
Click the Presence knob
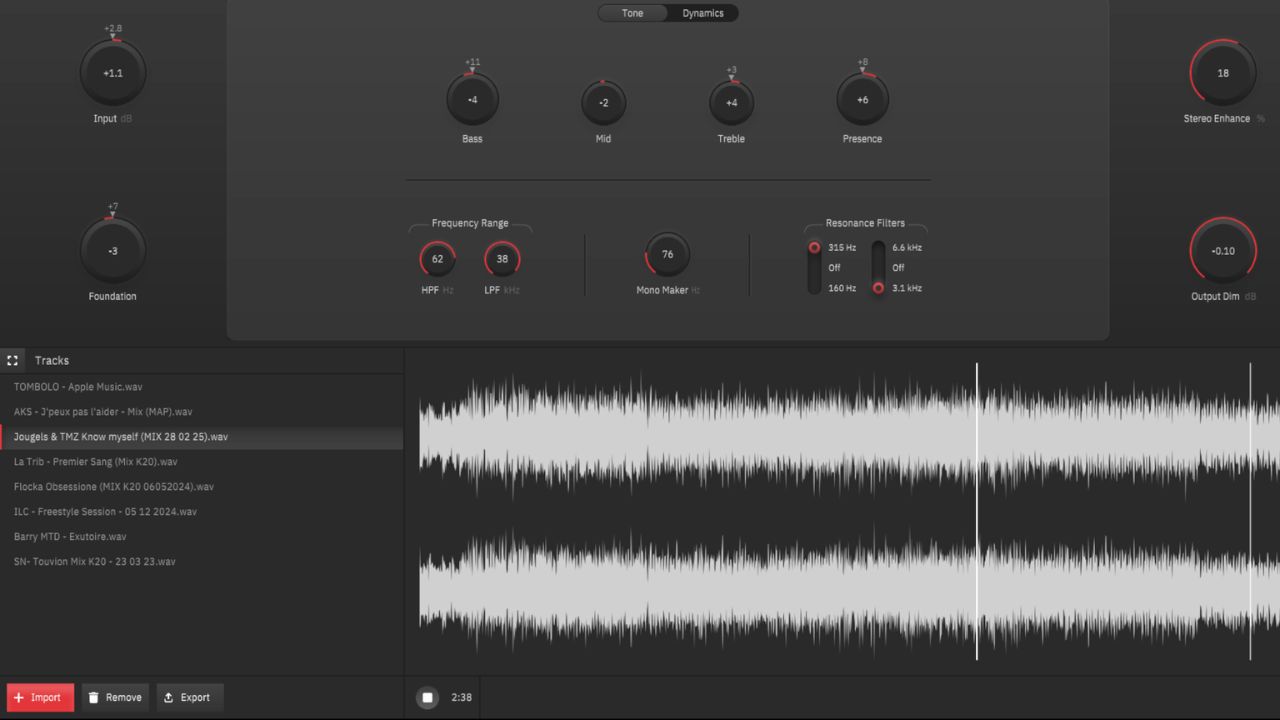pyautogui.click(x=862, y=100)
